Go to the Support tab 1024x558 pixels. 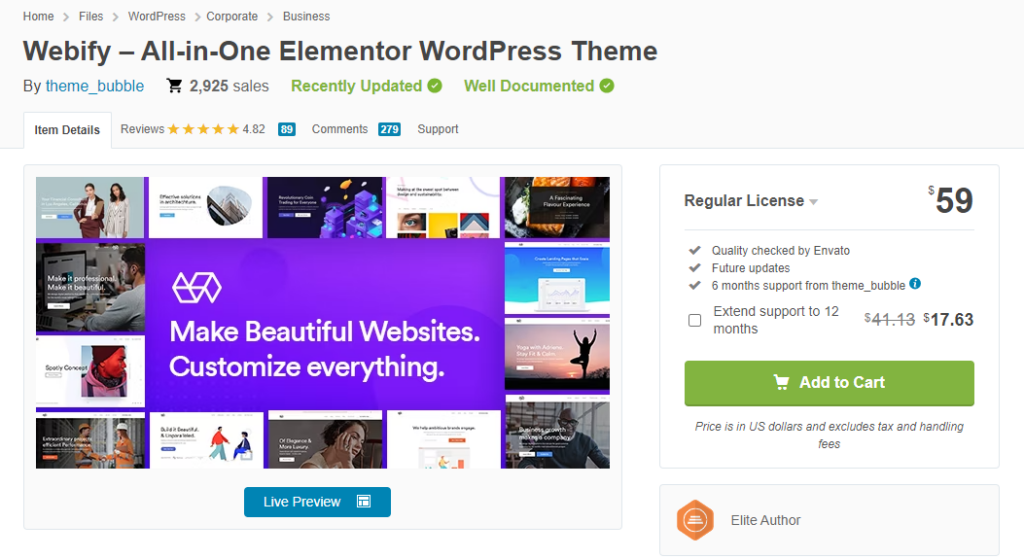click(438, 129)
